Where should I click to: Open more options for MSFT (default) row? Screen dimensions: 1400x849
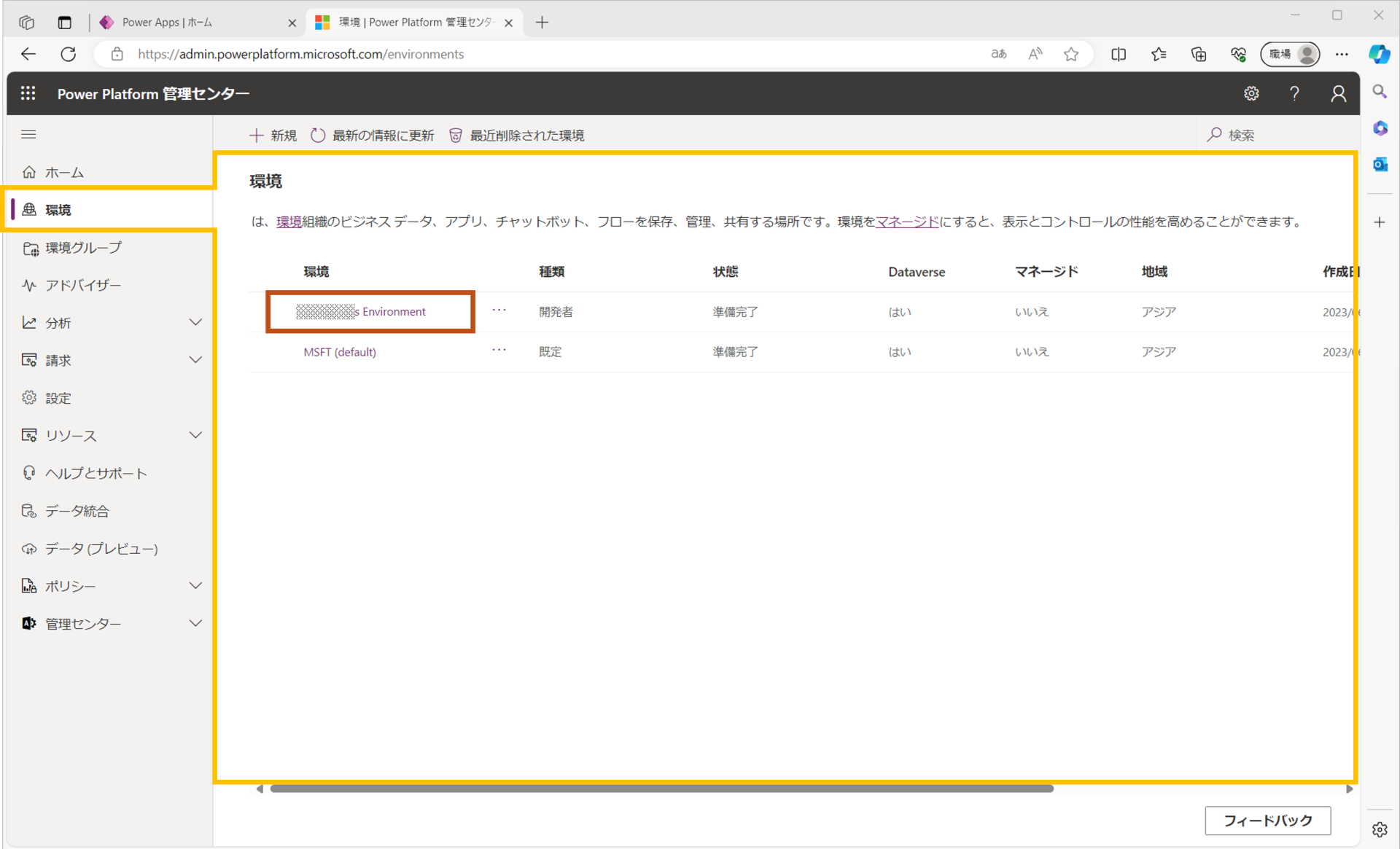tap(499, 351)
